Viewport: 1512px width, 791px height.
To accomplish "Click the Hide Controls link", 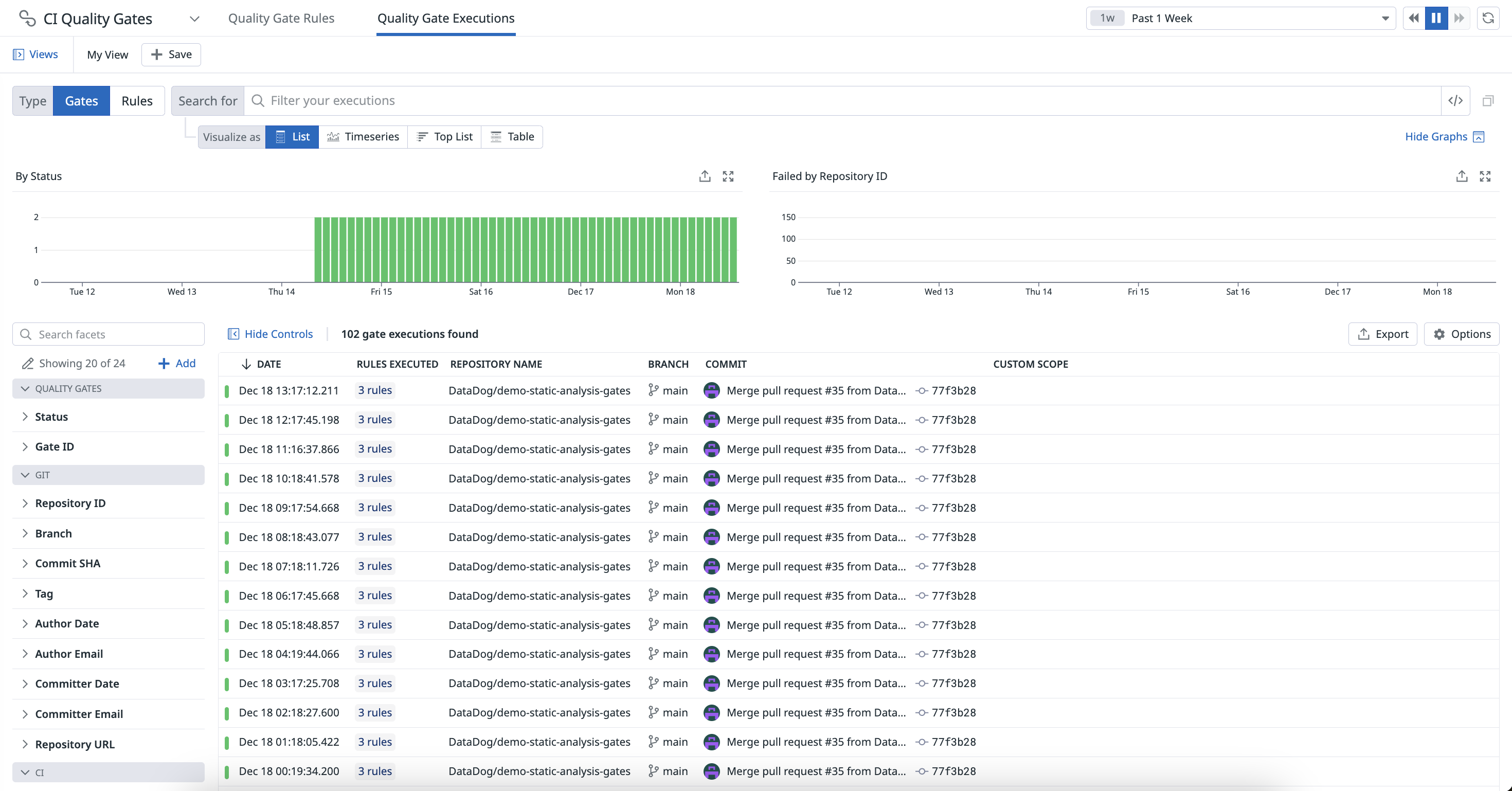I will (270, 333).
